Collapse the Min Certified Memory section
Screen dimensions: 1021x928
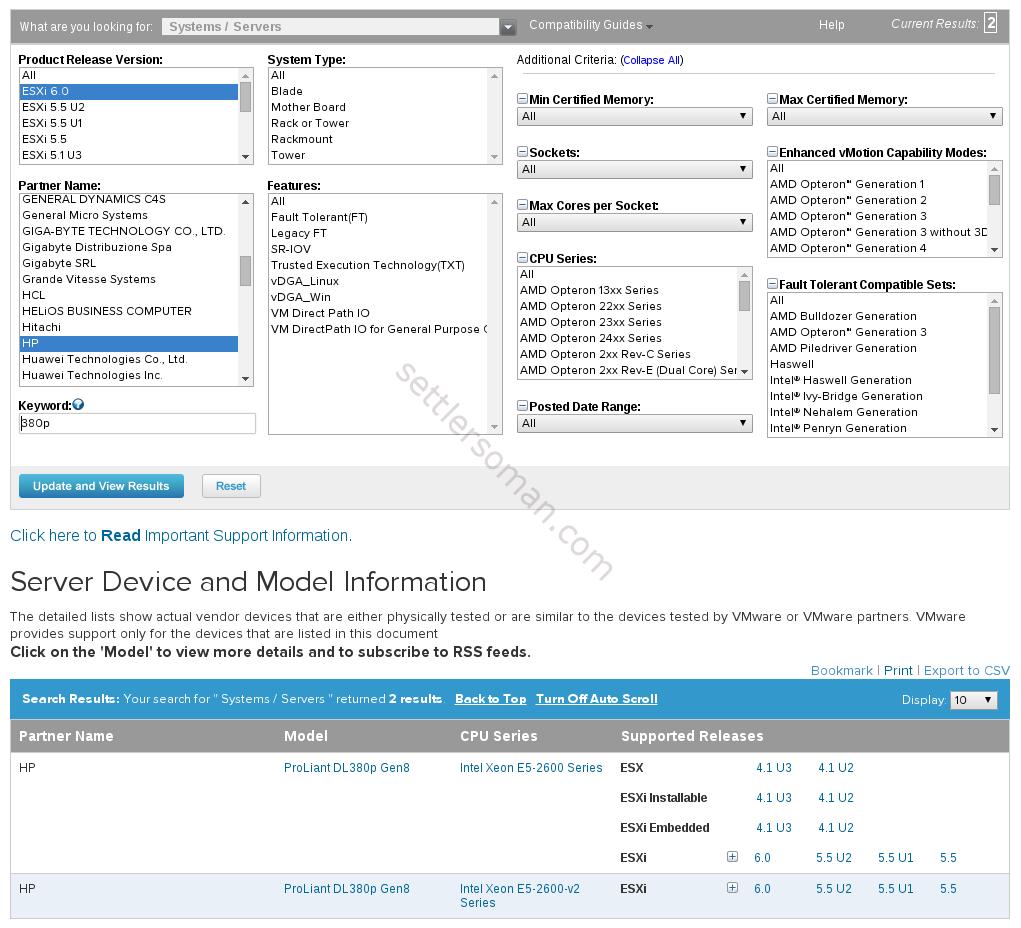[522, 99]
